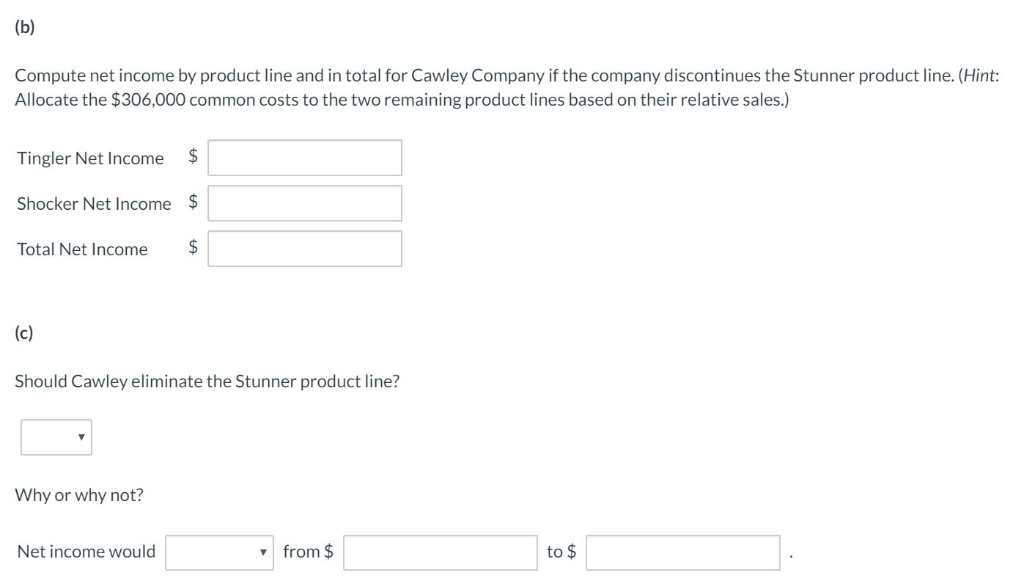Screen dimensions: 1024x581
Task: Click the Shocker Net Income input box
Action: coord(305,203)
